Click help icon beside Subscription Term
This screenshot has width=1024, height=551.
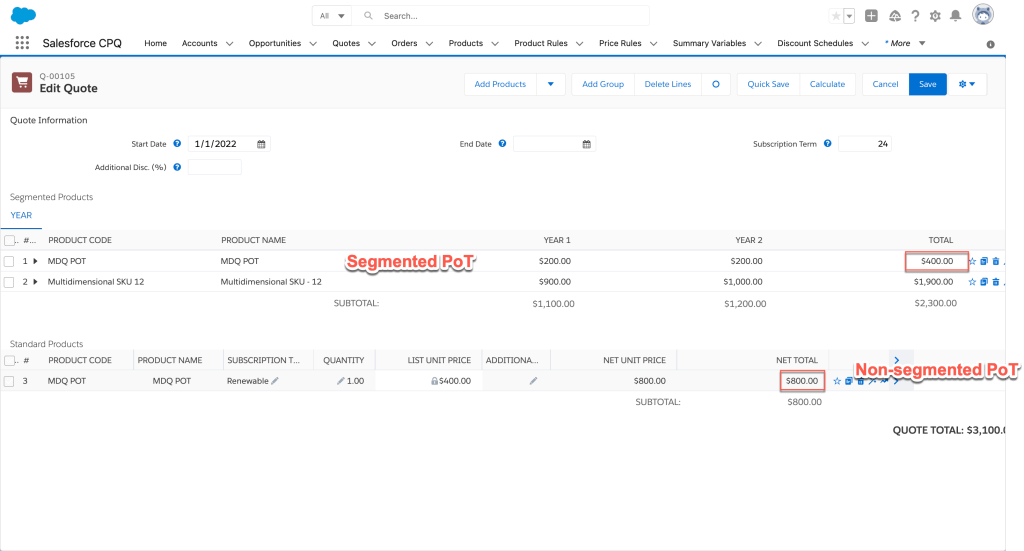coord(826,144)
